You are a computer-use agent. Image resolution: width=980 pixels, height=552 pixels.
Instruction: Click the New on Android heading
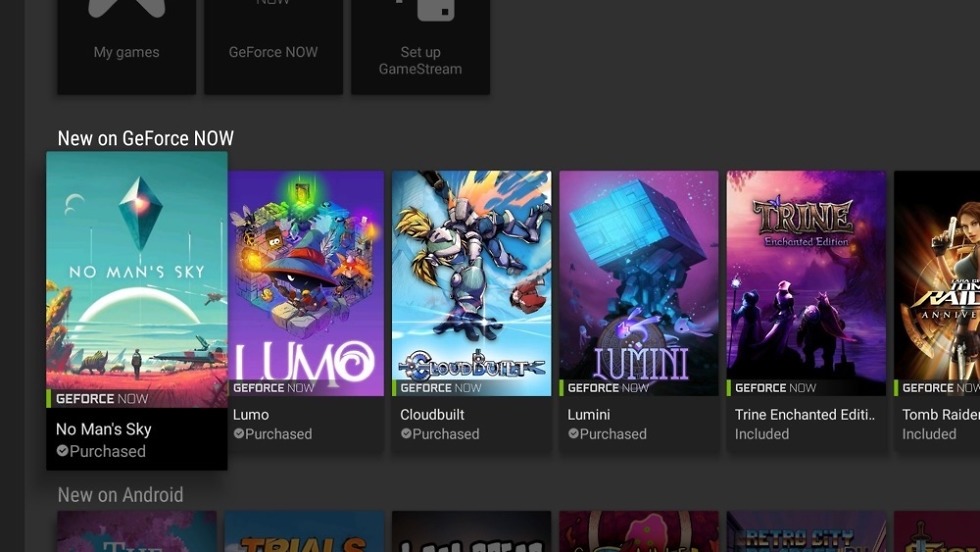click(121, 495)
